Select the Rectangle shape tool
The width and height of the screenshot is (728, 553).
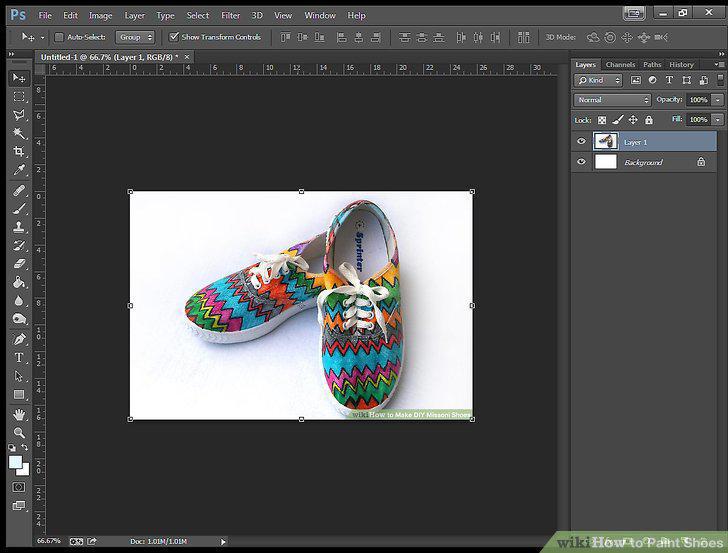[x=19, y=395]
